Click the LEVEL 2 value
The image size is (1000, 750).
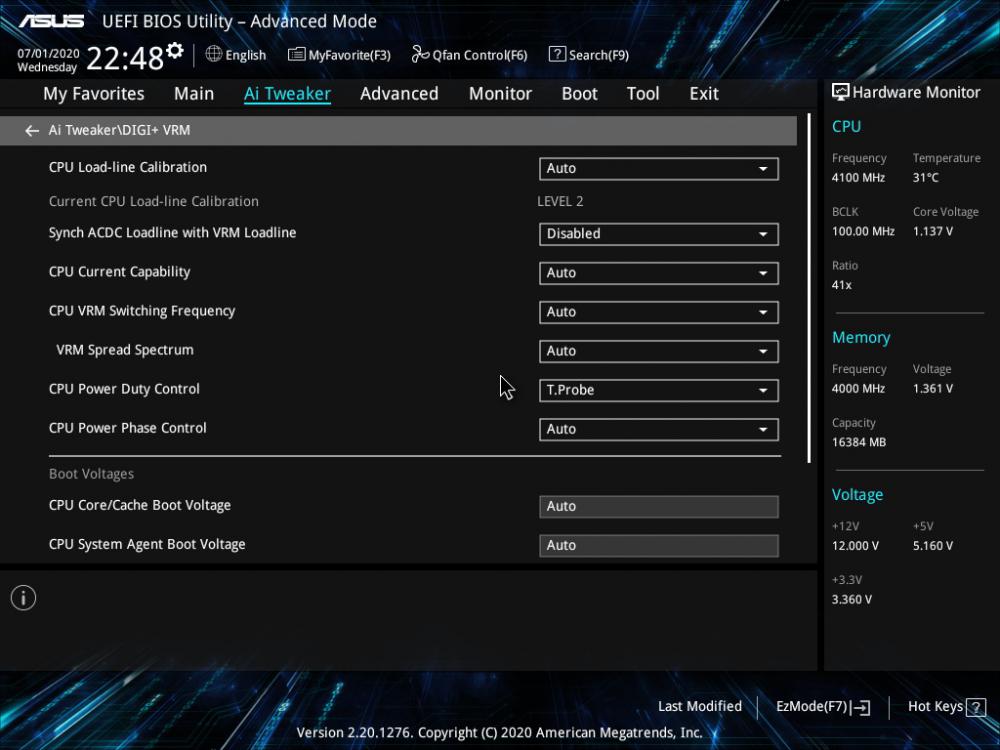(560, 202)
